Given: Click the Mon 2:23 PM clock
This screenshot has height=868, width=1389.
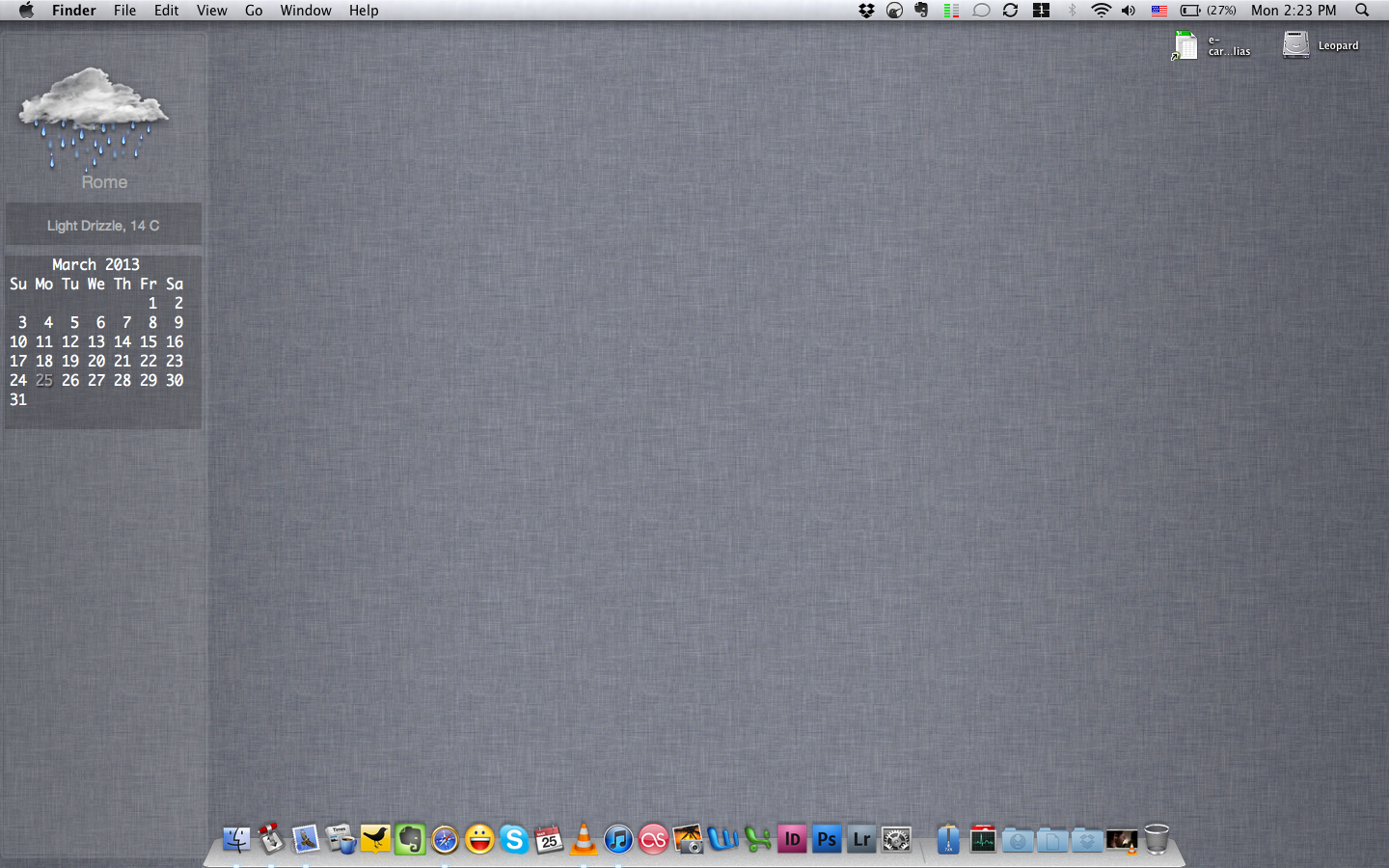Looking at the screenshot, I should point(1294,11).
